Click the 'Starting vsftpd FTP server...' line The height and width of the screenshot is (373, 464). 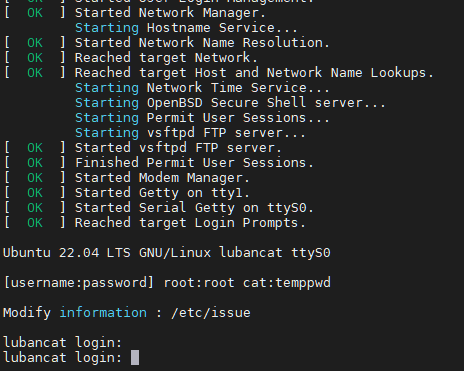point(190,133)
